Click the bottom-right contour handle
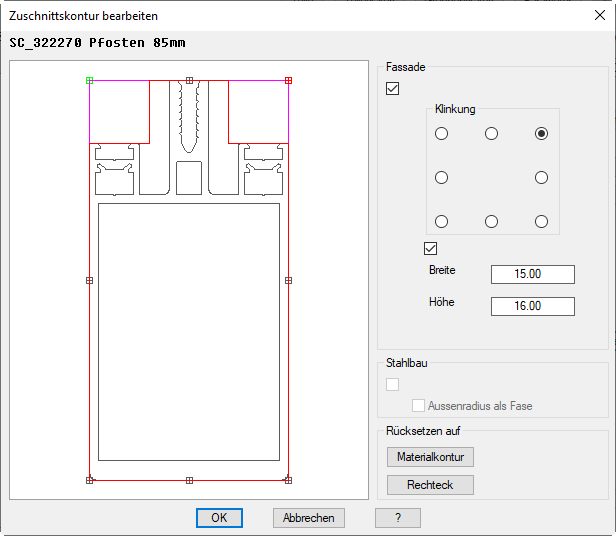The width and height of the screenshot is (616, 536). [x=288, y=480]
